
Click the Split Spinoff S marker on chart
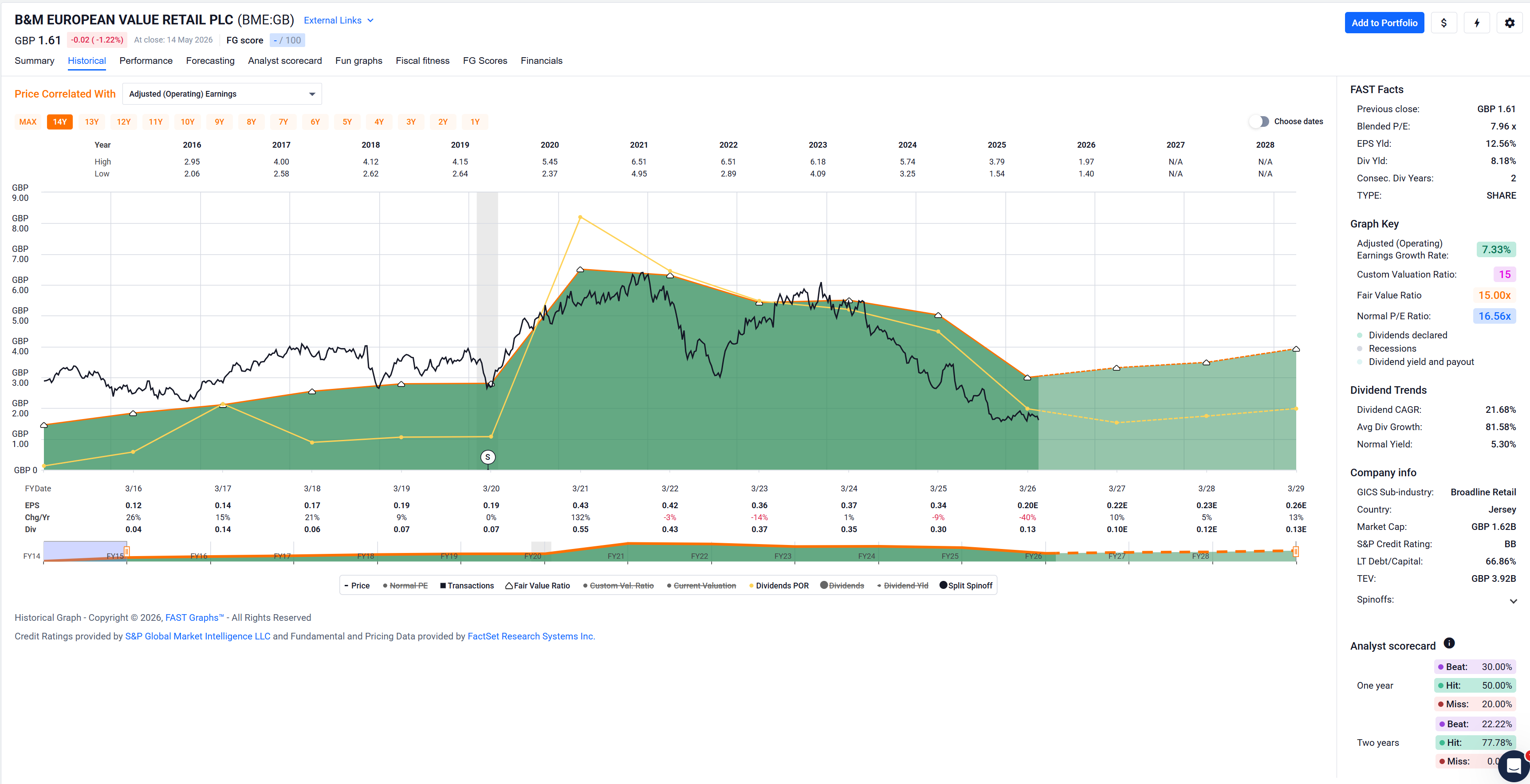[488, 457]
